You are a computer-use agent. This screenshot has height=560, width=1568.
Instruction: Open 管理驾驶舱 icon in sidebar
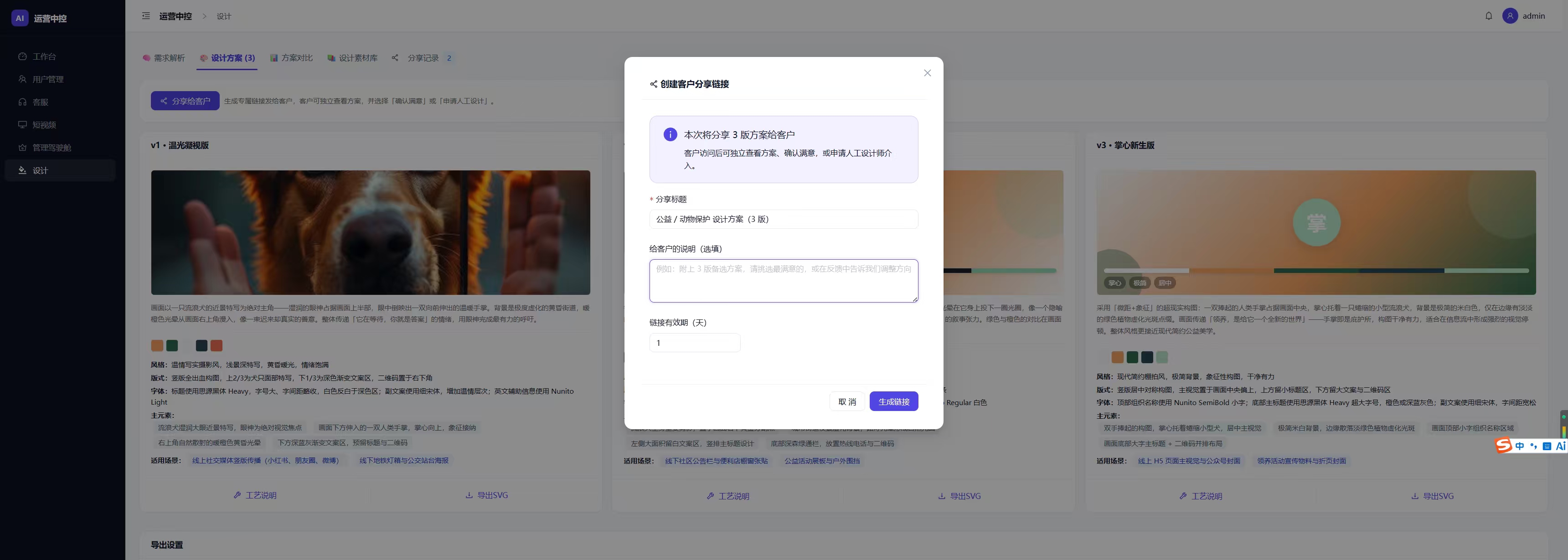coord(22,148)
